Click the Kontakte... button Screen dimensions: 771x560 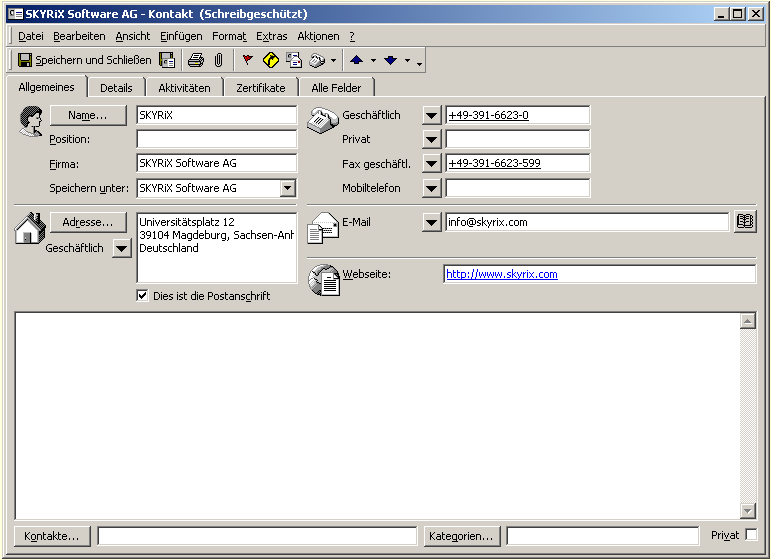pos(52,536)
